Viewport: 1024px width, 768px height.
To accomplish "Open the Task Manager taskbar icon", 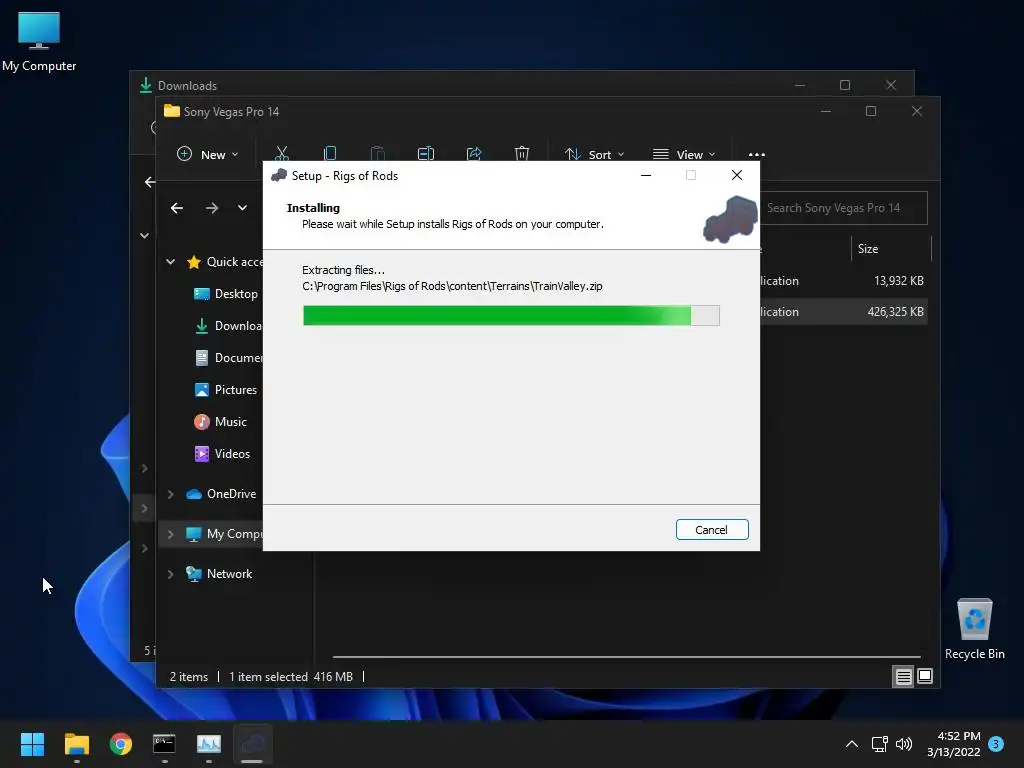I will tap(208, 744).
